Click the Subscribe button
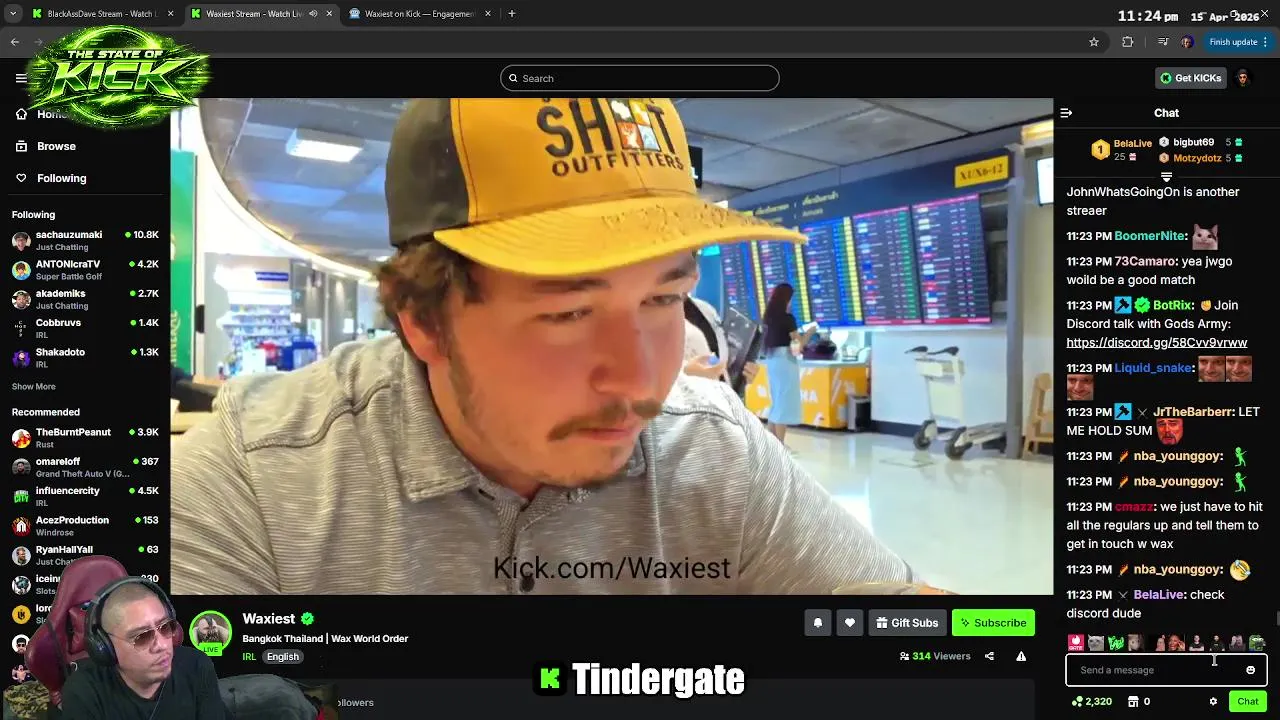The height and width of the screenshot is (720, 1280). (x=993, y=623)
